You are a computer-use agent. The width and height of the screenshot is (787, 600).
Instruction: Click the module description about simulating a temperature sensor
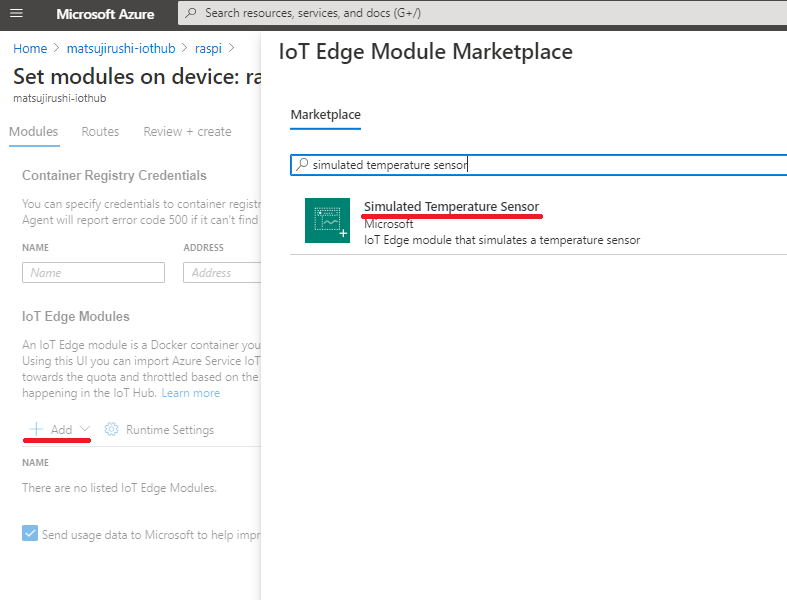(x=502, y=240)
